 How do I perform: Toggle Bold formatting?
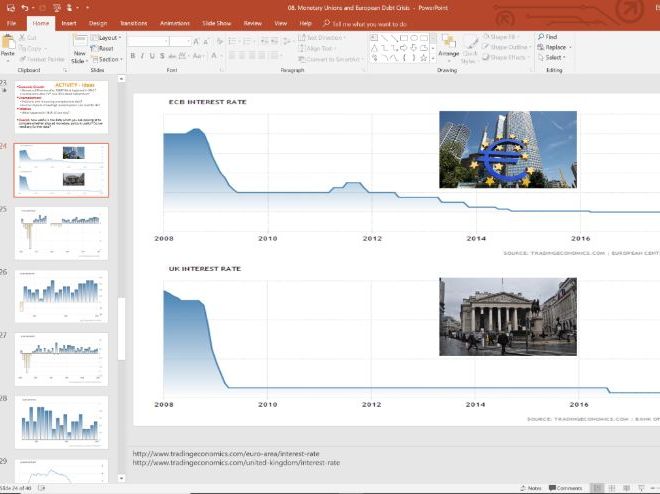point(134,57)
